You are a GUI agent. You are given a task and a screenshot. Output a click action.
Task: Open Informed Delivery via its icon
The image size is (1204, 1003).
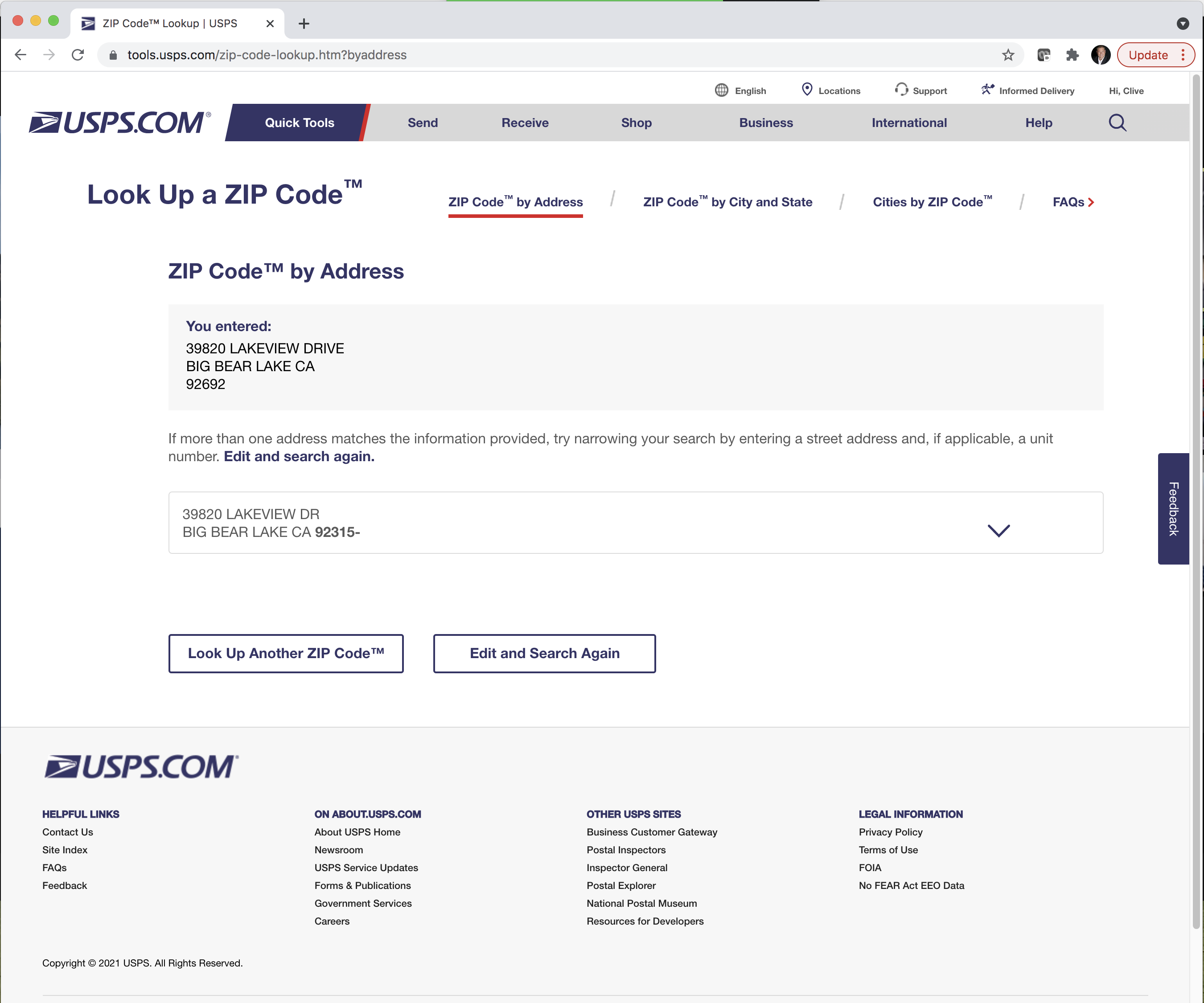988,89
